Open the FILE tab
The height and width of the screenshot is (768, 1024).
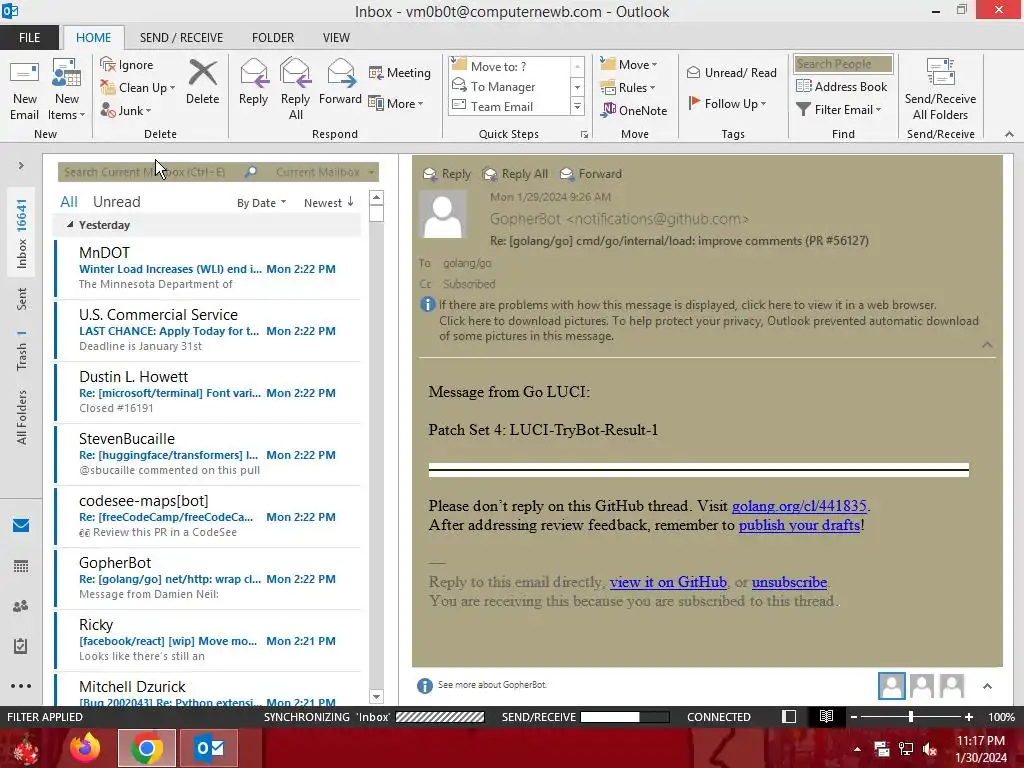tap(29, 38)
